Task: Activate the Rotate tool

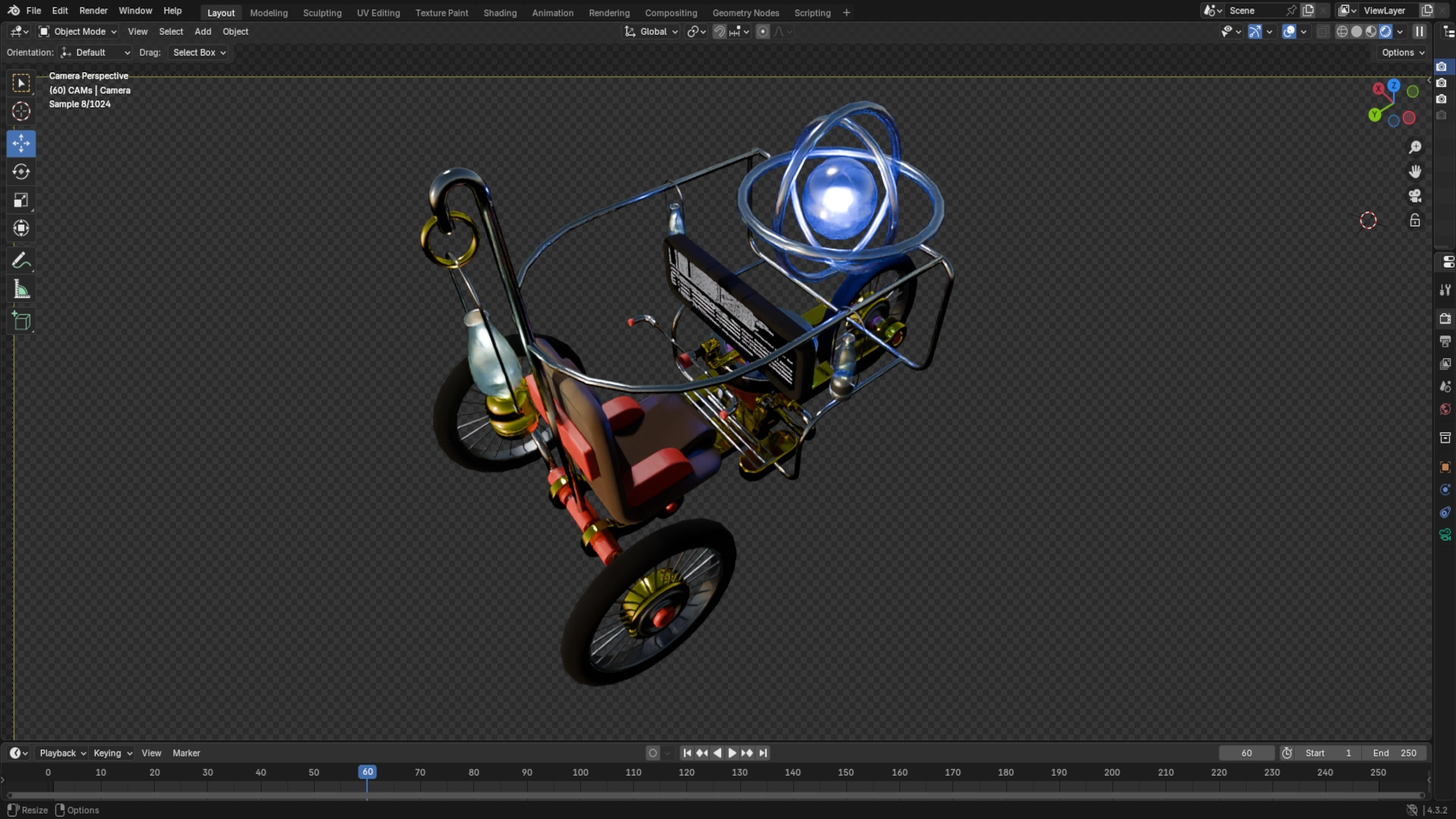Action: 21,172
